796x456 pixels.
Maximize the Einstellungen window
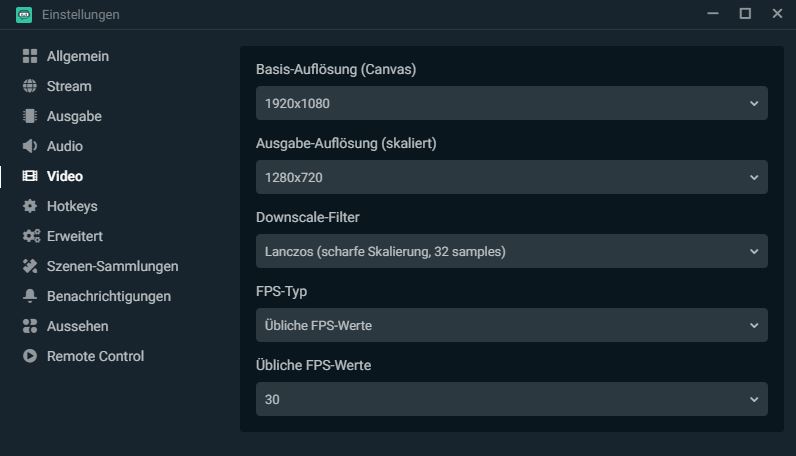(745, 14)
